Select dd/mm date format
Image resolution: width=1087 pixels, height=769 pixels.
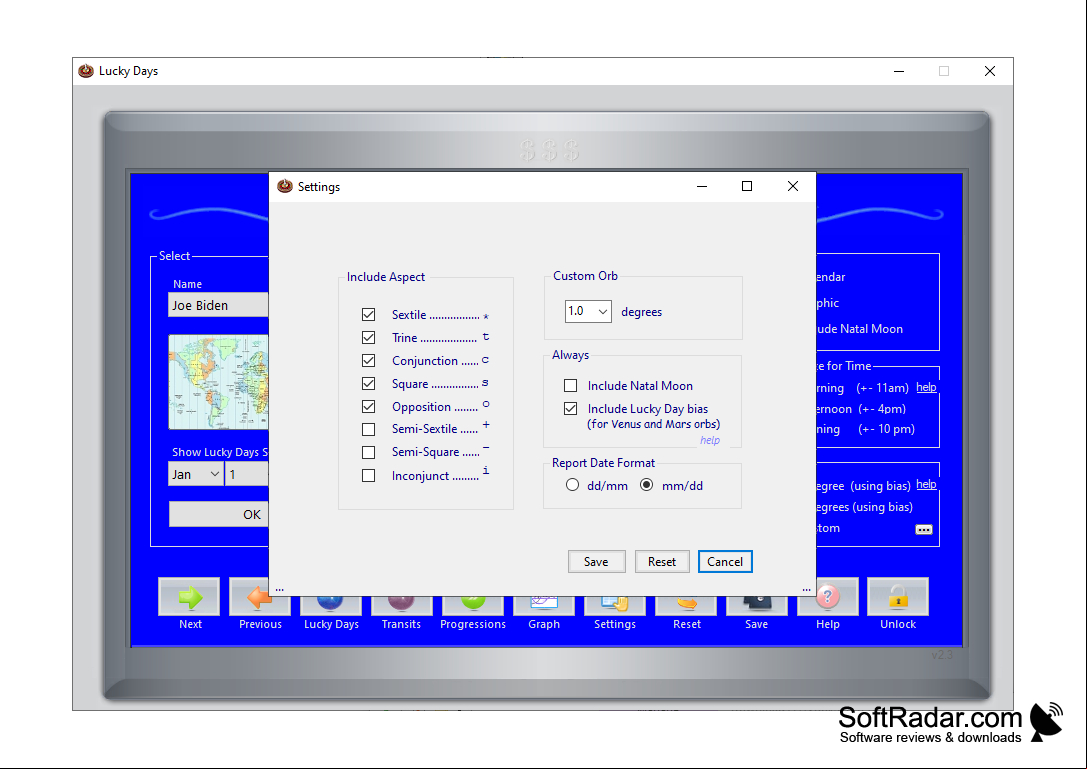point(572,485)
